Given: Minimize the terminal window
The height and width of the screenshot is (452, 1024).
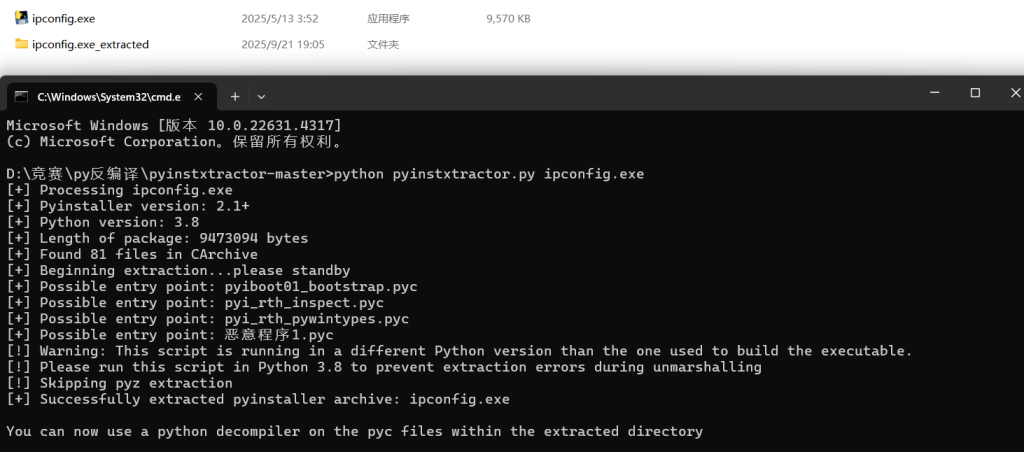Looking at the screenshot, I should (x=930, y=93).
